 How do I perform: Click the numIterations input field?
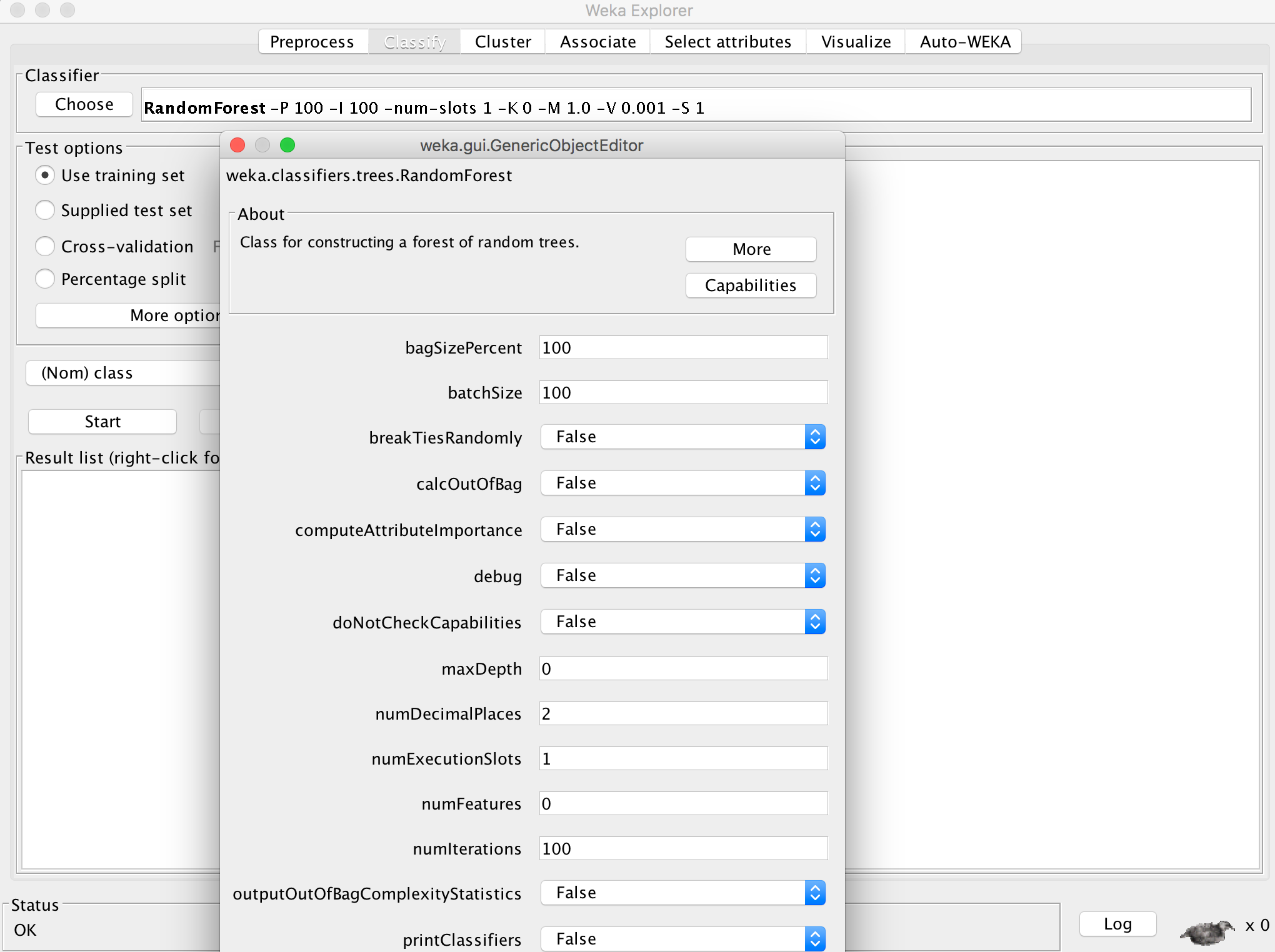682,848
